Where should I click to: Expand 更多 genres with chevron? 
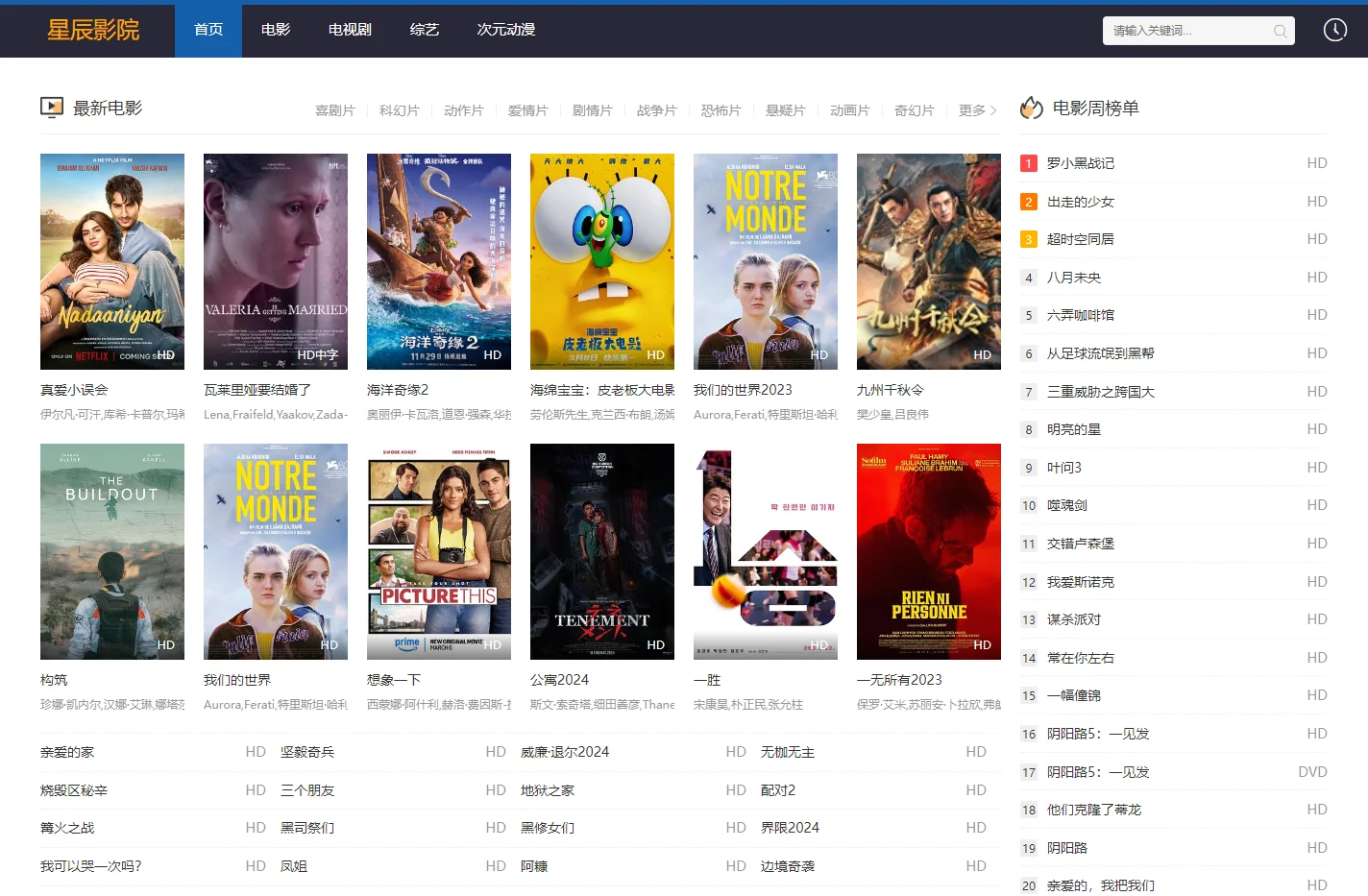tap(978, 110)
